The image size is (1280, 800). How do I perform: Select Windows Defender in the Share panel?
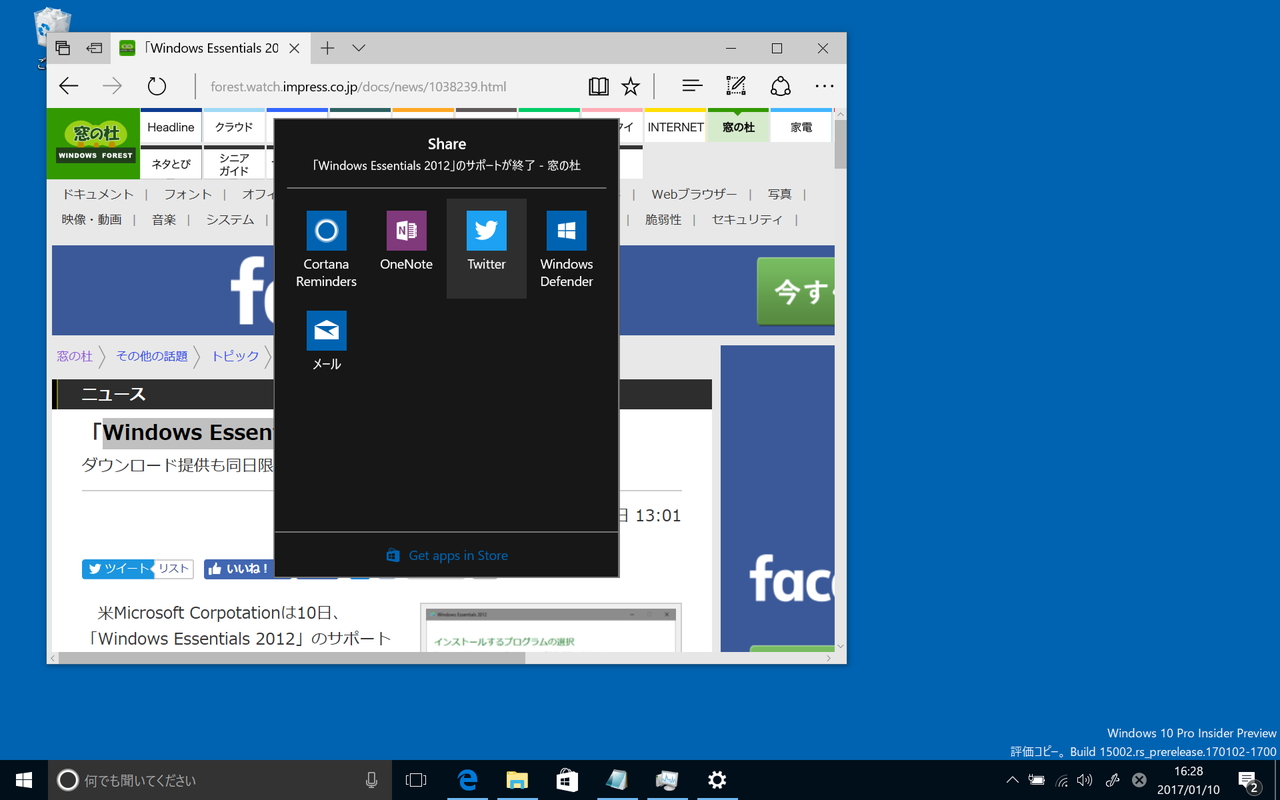566,249
